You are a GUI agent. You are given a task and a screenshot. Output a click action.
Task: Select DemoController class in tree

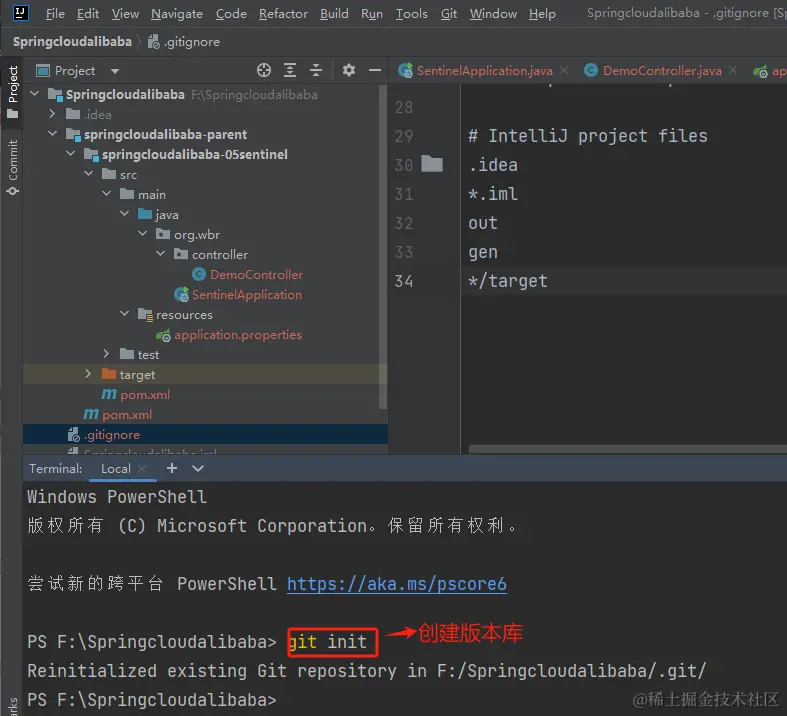pos(256,274)
